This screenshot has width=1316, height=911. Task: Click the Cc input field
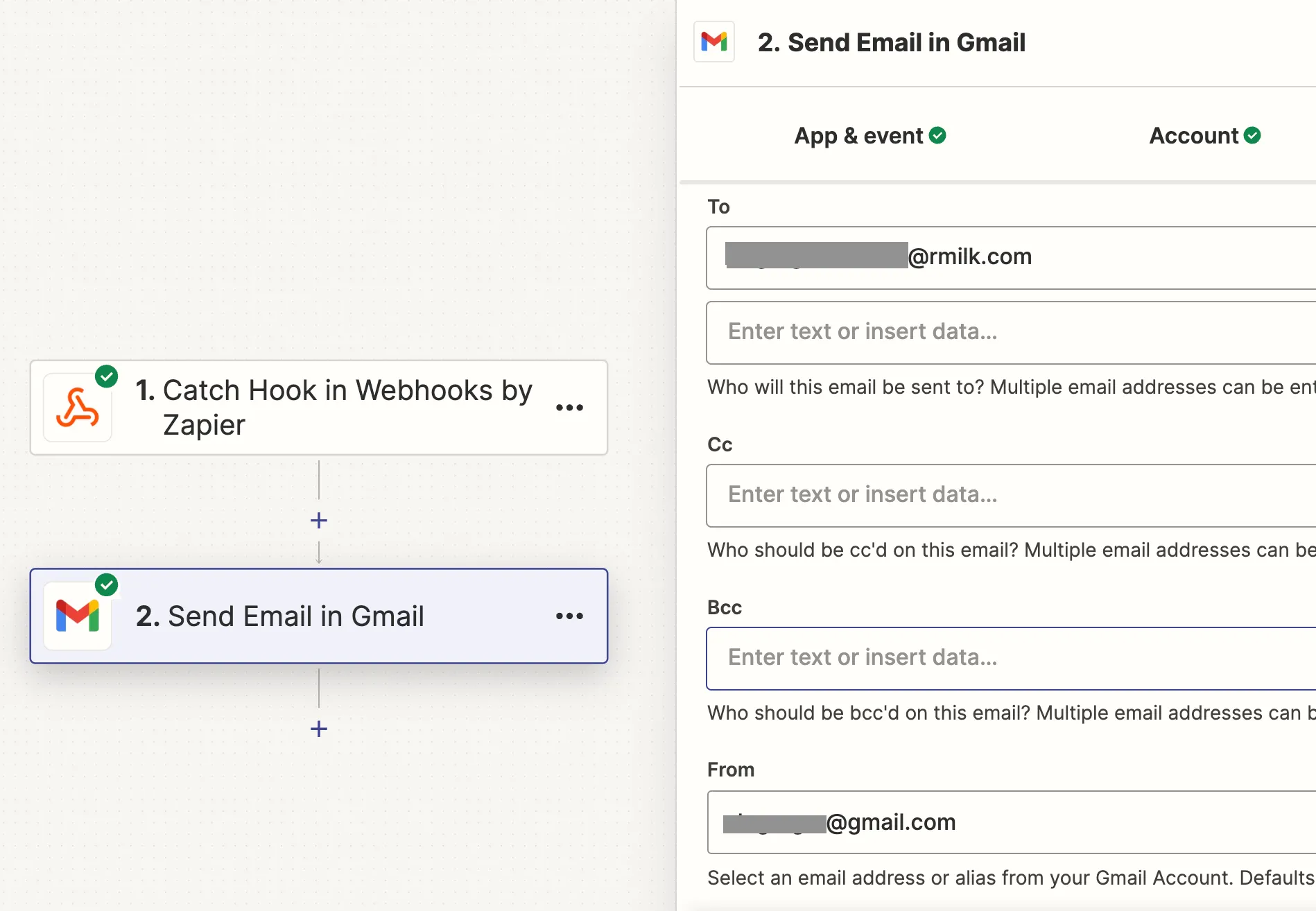pyautogui.click(x=1011, y=495)
